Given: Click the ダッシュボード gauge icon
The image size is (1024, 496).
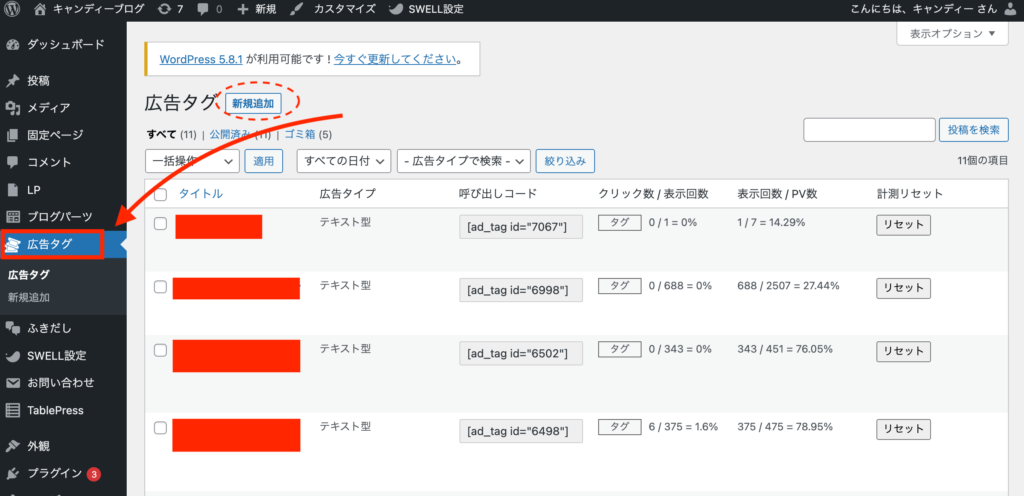Looking at the screenshot, I should 13,44.
